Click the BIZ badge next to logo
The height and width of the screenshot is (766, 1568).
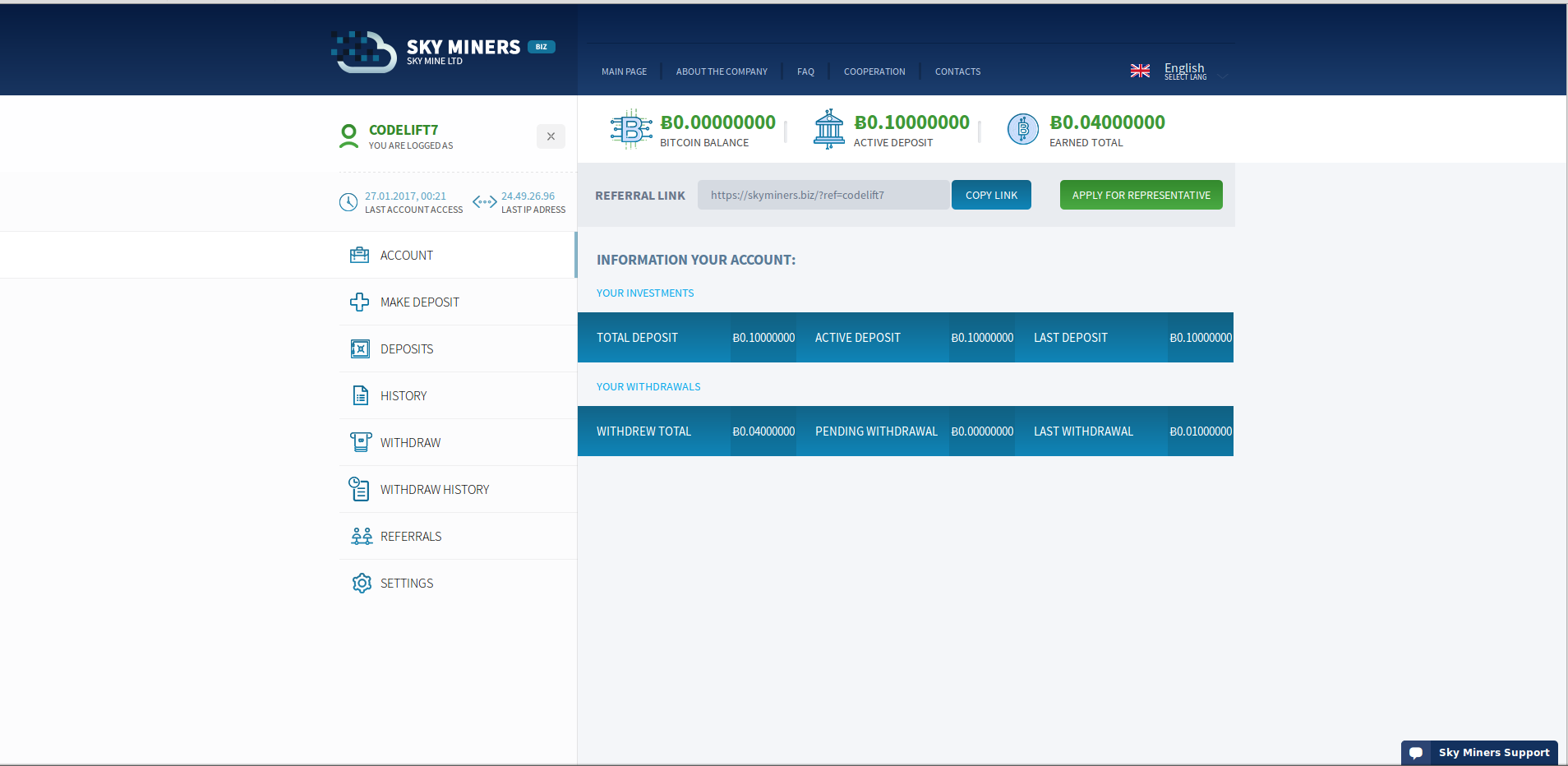click(542, 47)
